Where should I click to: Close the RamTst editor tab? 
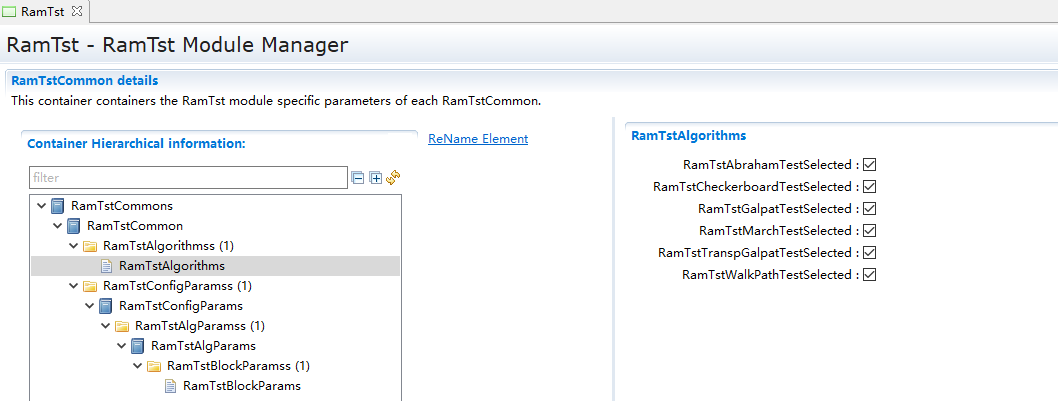pyautogui.click(x=77, y=11)
